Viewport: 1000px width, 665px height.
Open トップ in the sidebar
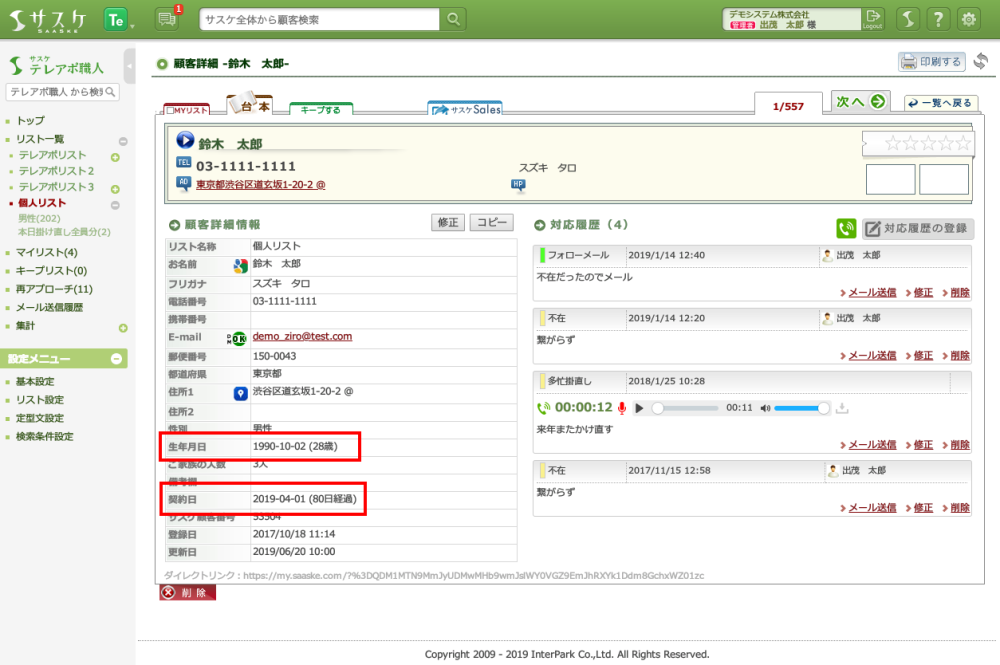coord(30,121)
